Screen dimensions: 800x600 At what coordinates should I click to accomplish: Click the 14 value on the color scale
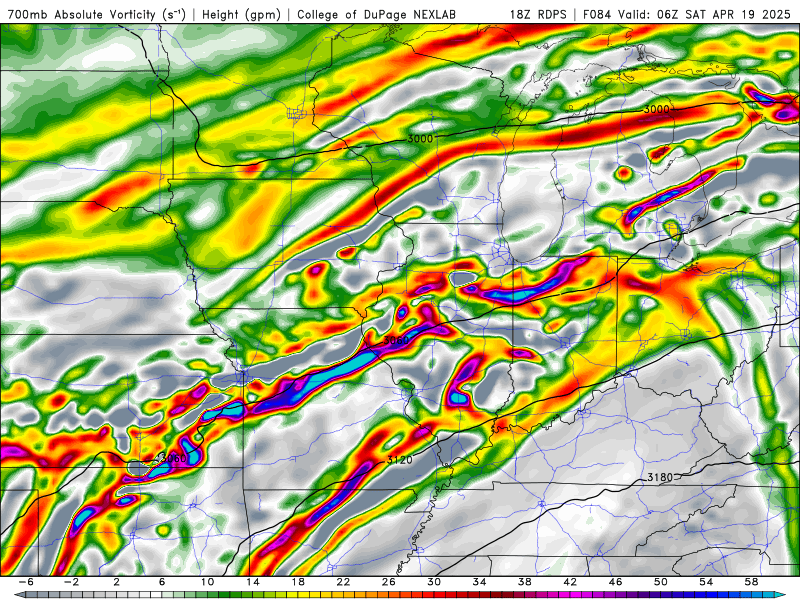[252, 582]
